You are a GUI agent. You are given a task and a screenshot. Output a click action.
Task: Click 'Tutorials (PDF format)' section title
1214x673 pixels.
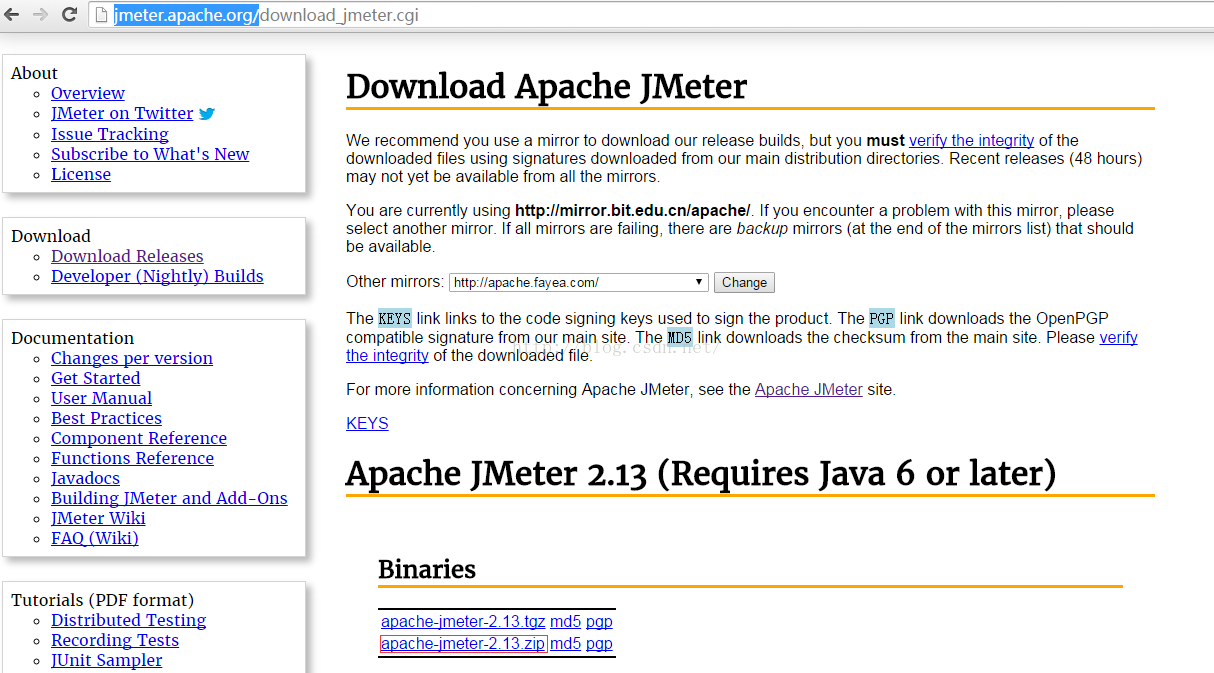[x=102, y=600]
